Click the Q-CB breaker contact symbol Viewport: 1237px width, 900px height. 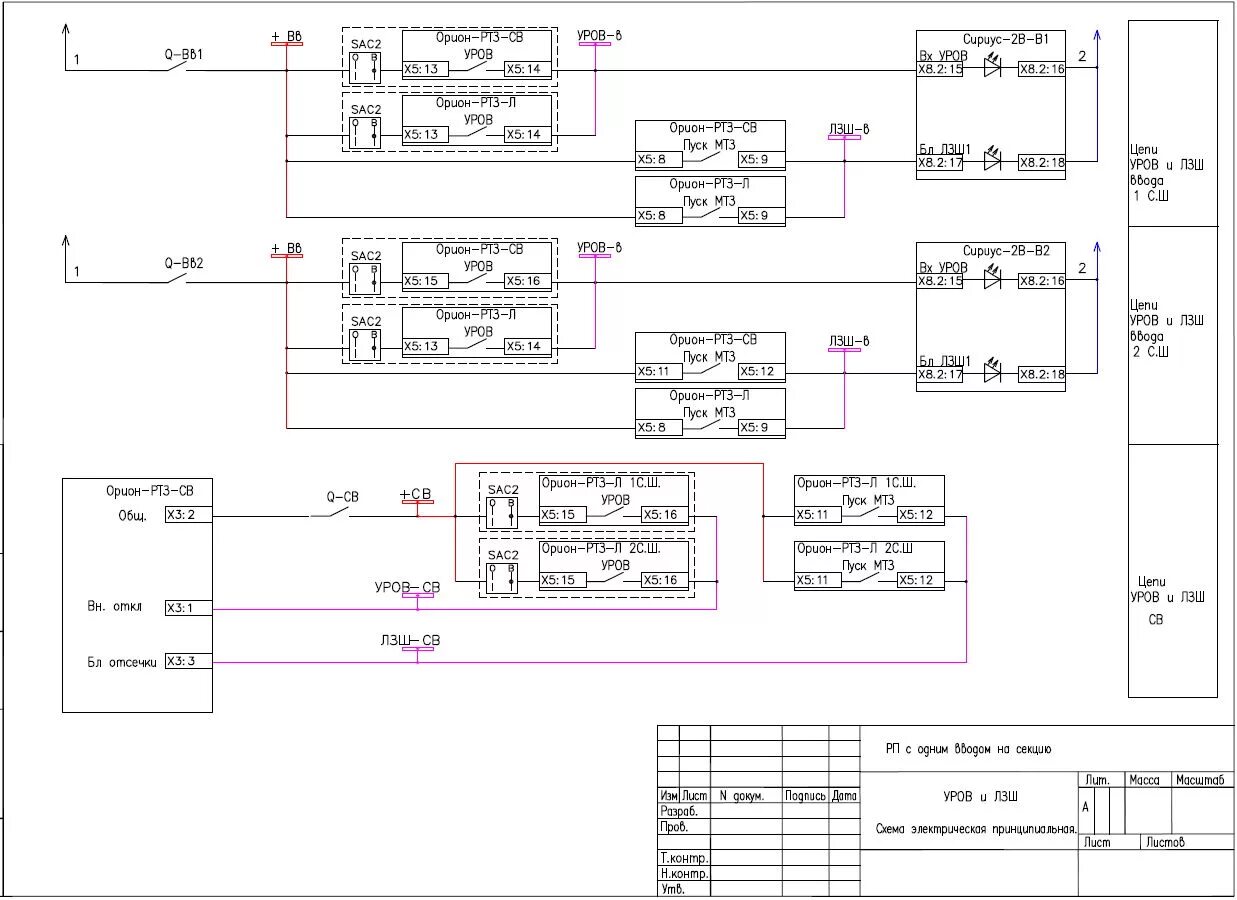coord(342,512)
